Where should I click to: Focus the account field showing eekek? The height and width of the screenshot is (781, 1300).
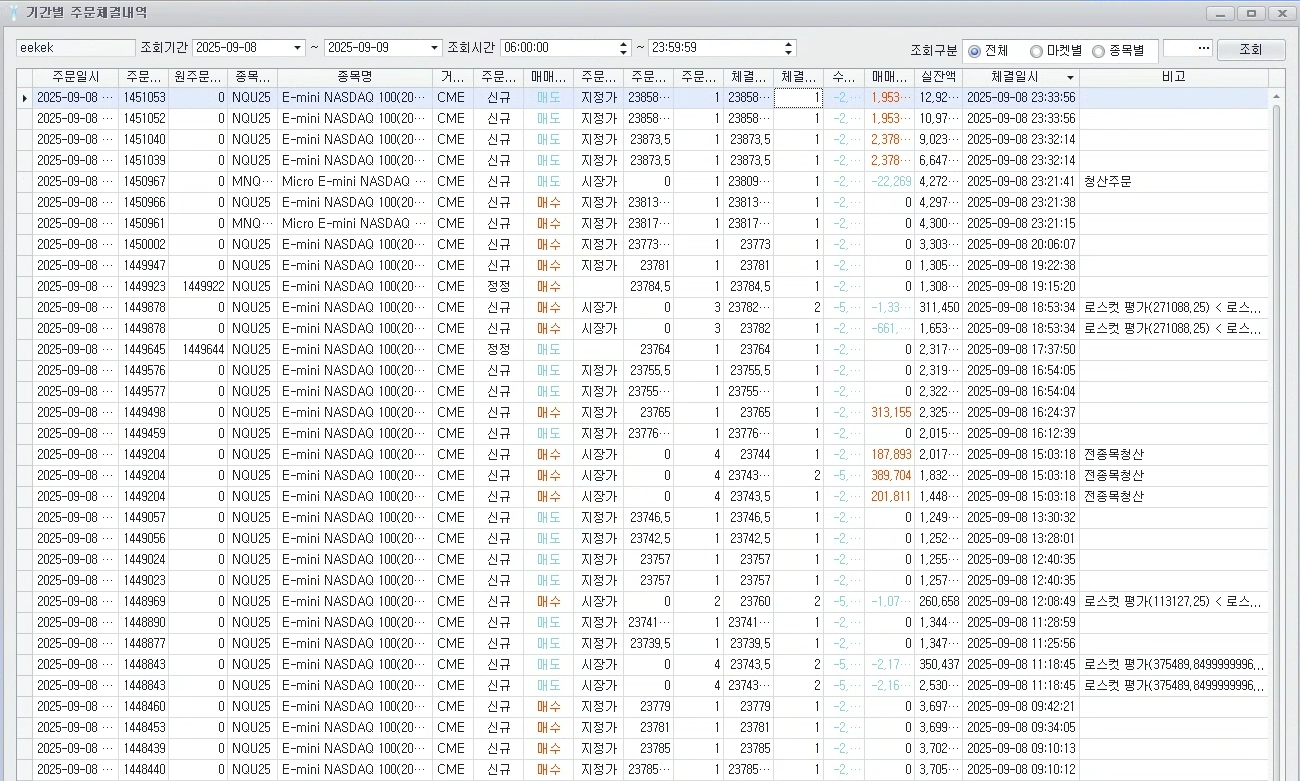[76, 48]
